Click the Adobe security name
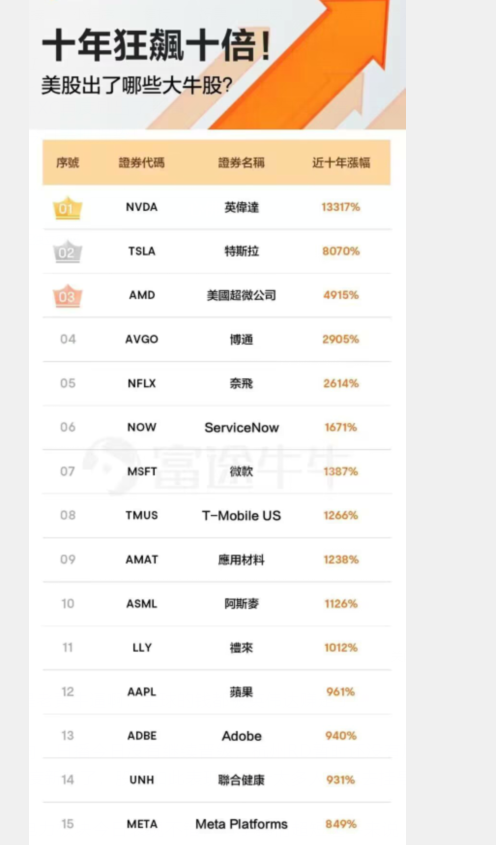The image size is (496, 845). coord(242,736)
